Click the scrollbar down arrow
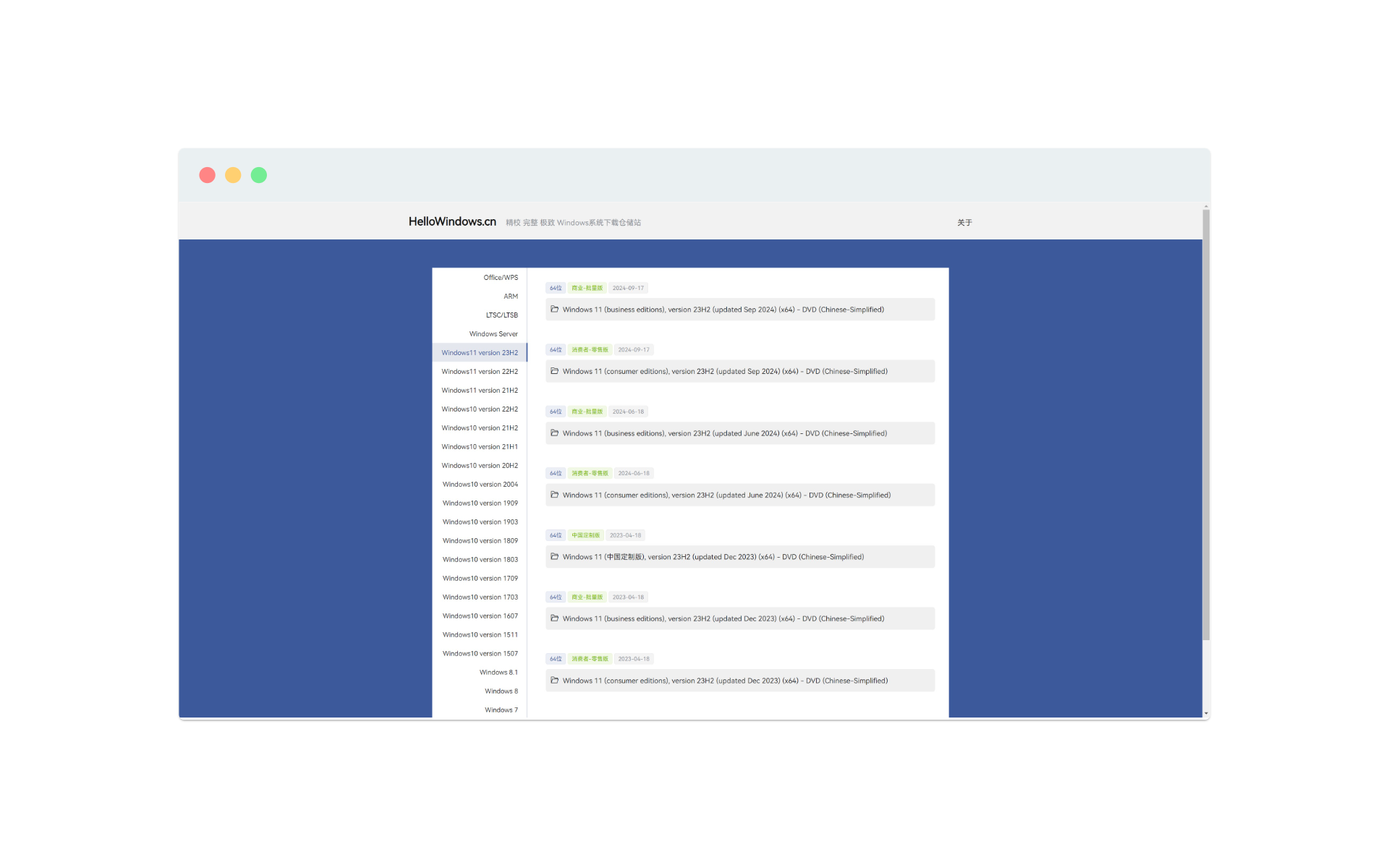The width and height of the screenshot is (1389, 868). (1205, 714)
